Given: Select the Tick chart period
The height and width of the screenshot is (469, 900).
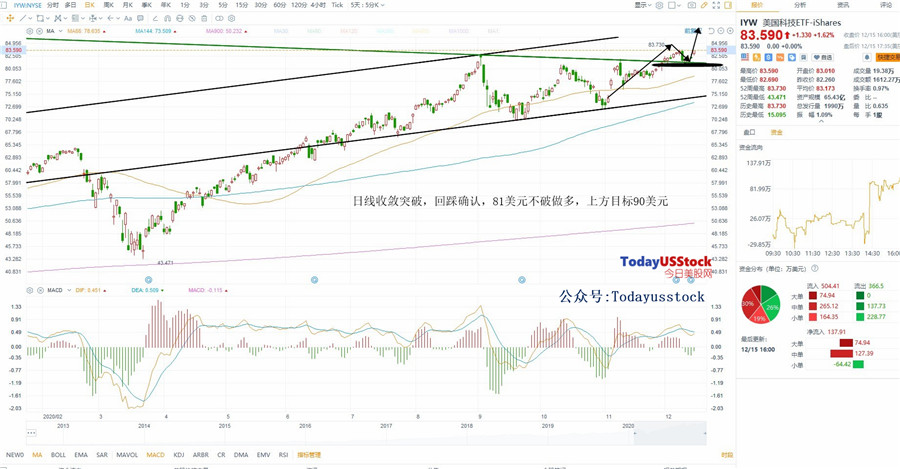Looking at the screenshot, I should coord(338,5).
